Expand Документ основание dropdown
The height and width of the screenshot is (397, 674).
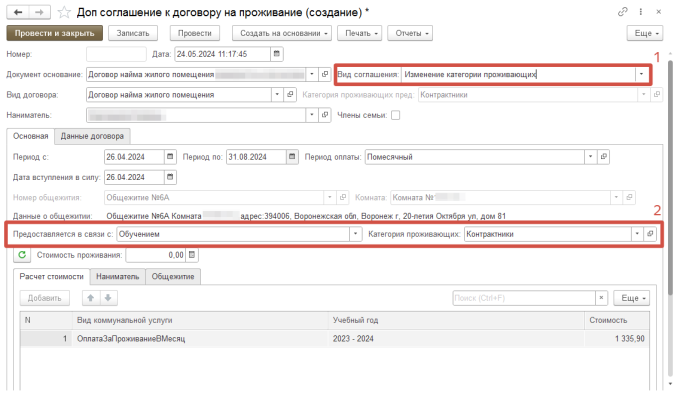click(312, 74)
